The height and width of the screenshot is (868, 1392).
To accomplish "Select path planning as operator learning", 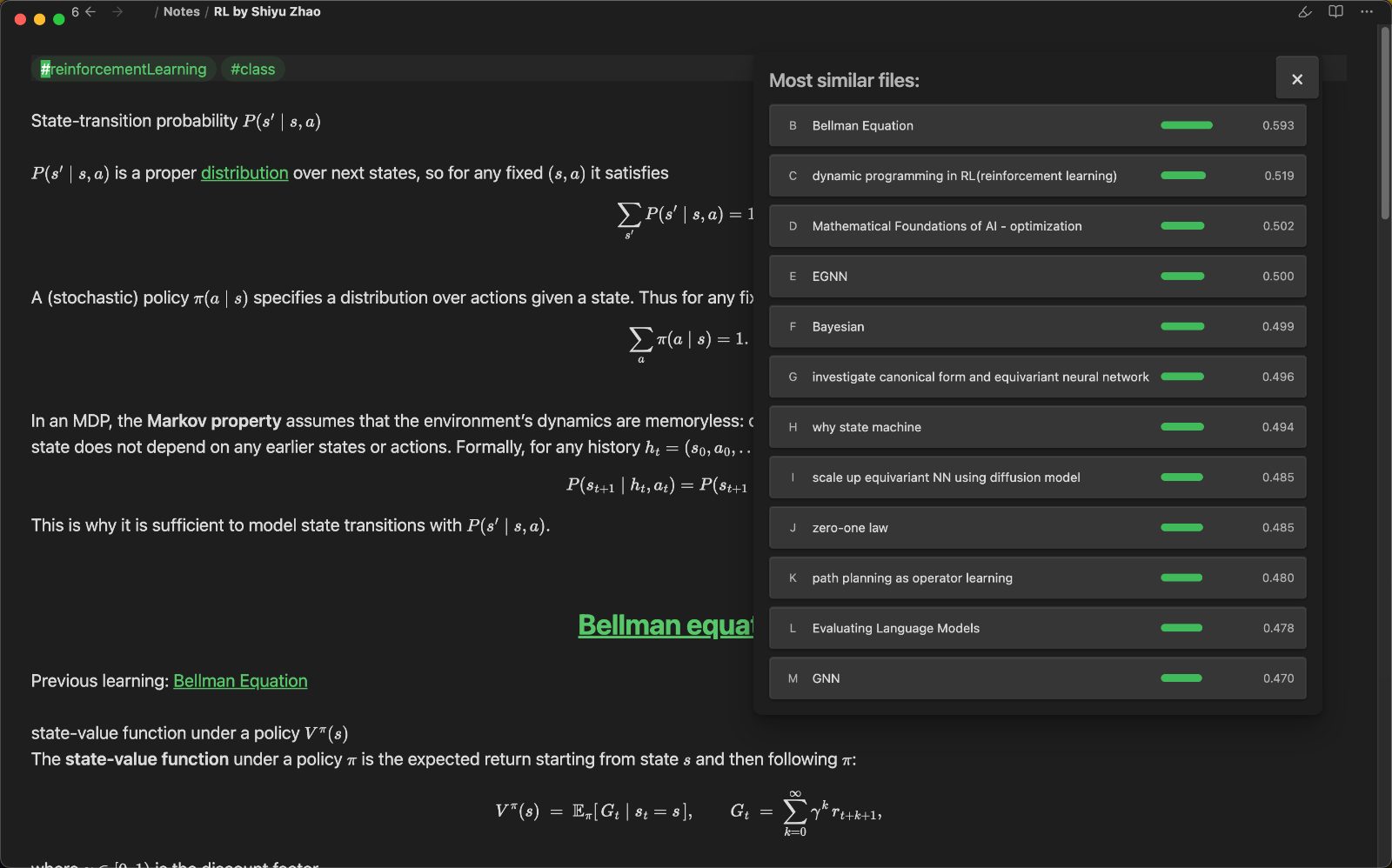I will 1037,578.
